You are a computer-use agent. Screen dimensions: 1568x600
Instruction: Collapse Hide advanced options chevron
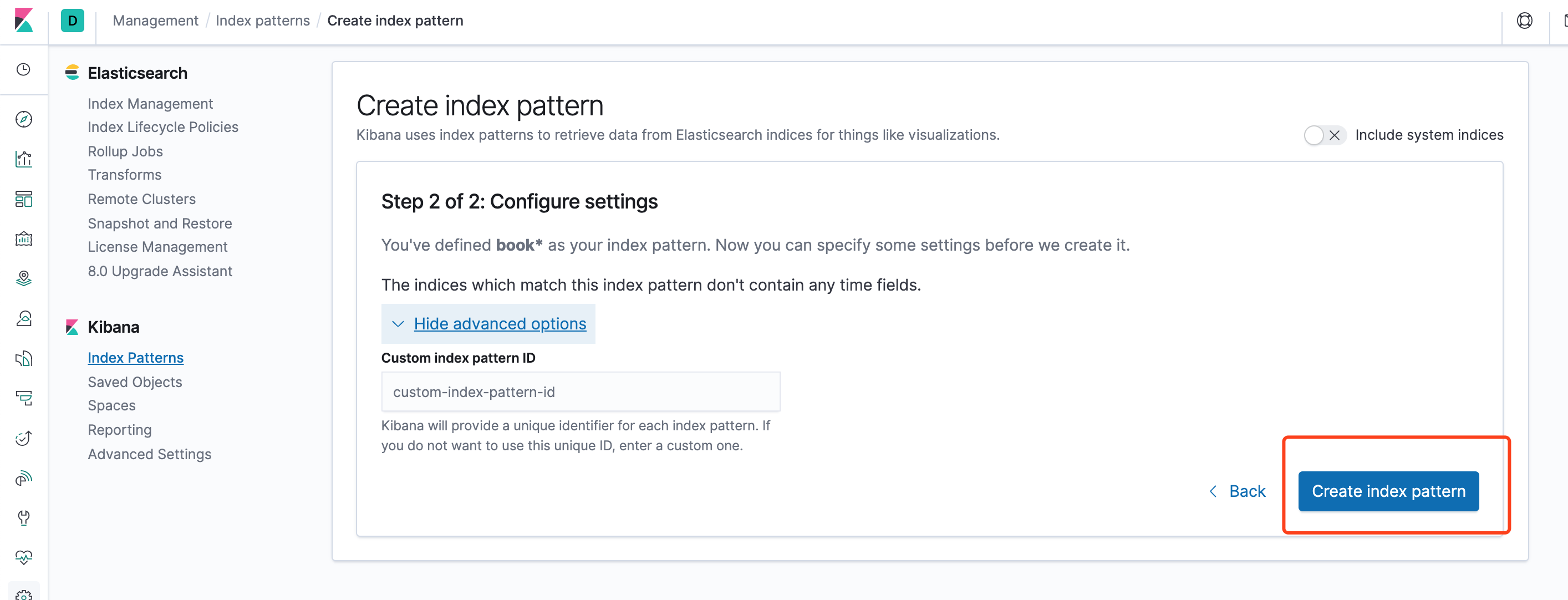(398, 324)
